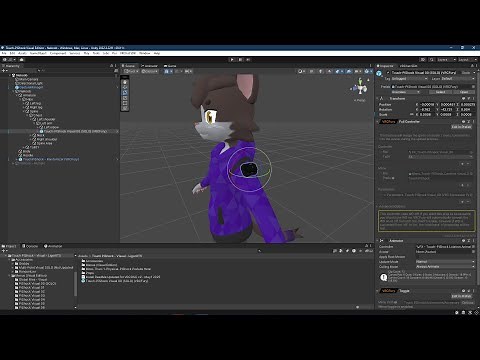The height and width of the screenshot is (360, 480).
Task: Toggle 2D view in Scene toolbar
Action: coord(312,71)
